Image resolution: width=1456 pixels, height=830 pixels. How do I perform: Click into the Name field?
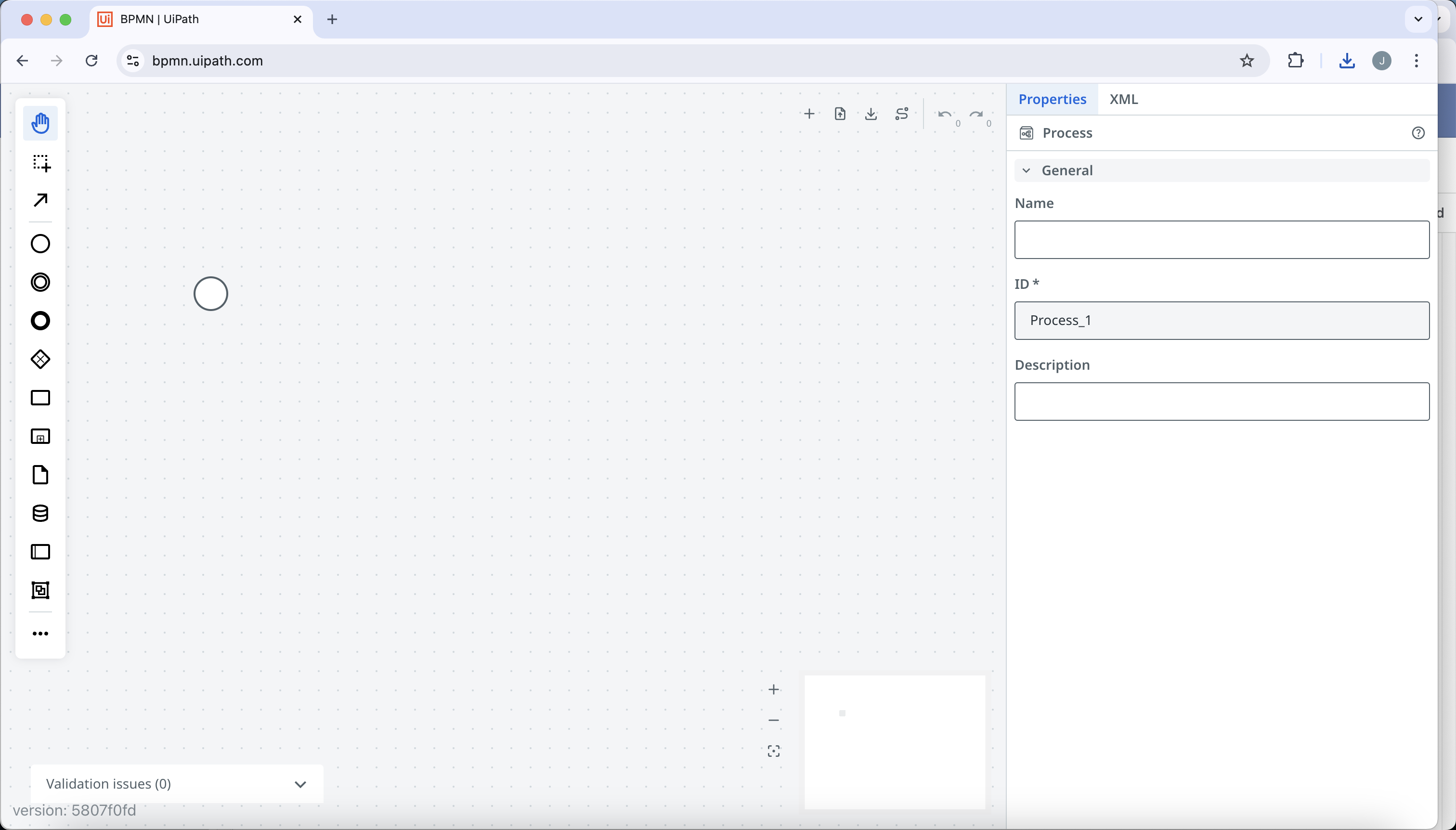pyautogui.click(x=1222, y=240)
